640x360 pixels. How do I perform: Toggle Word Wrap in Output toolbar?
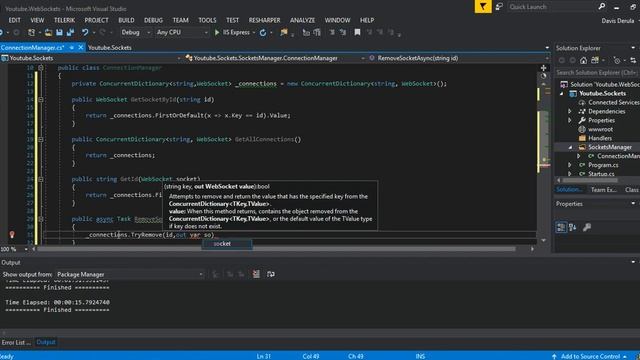click(271, 274)
